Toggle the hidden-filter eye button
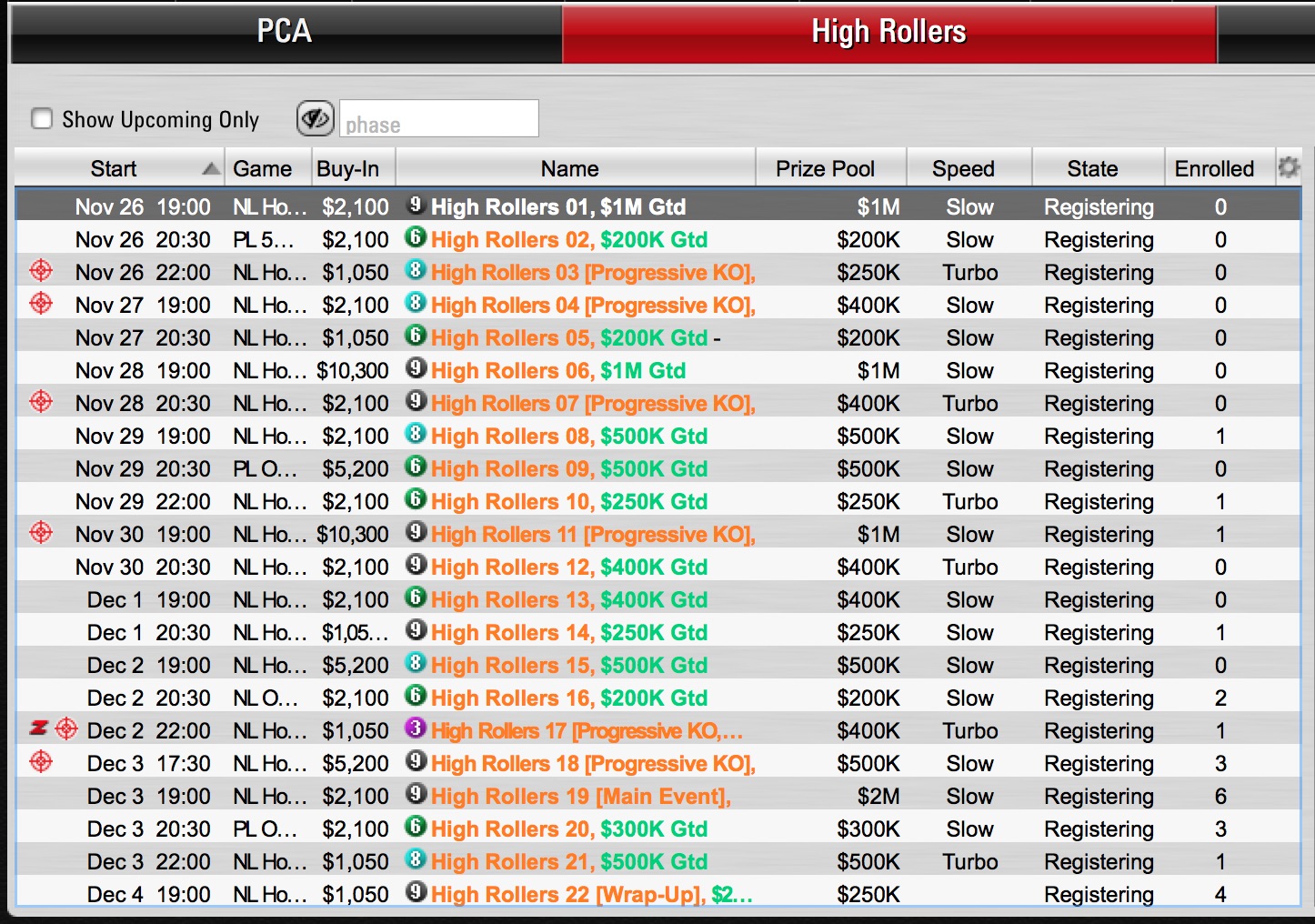This screenshot has width=1315, height=924. pyautogui.click(x=315, y=118)
